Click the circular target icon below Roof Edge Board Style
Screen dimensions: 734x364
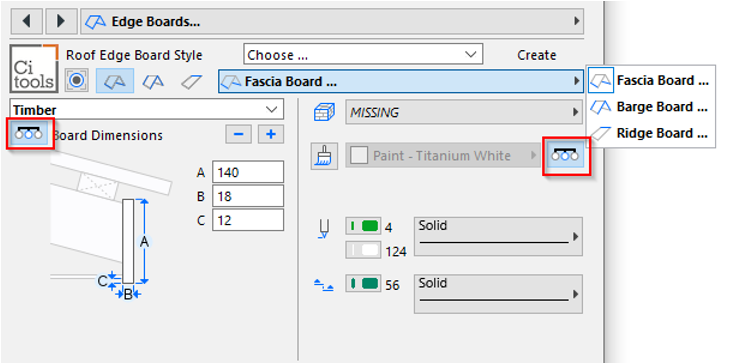click(77, 81)
